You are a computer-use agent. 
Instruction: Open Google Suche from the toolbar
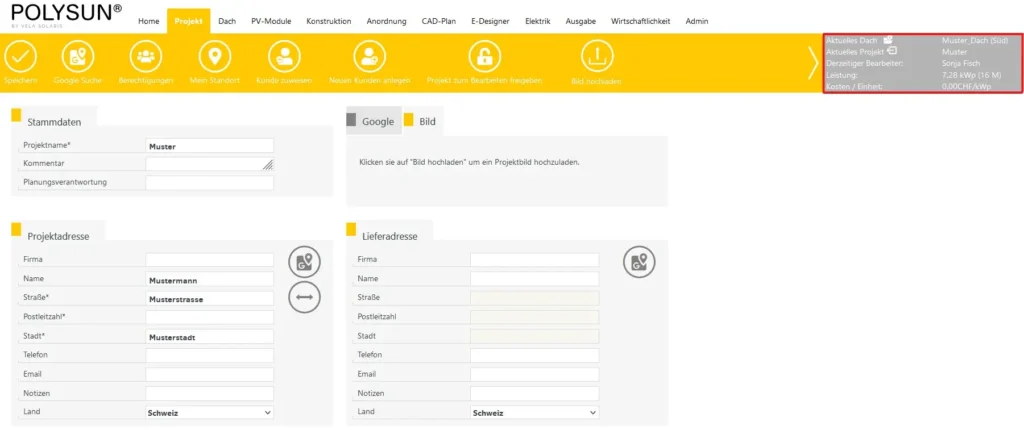tap(77, 57)
